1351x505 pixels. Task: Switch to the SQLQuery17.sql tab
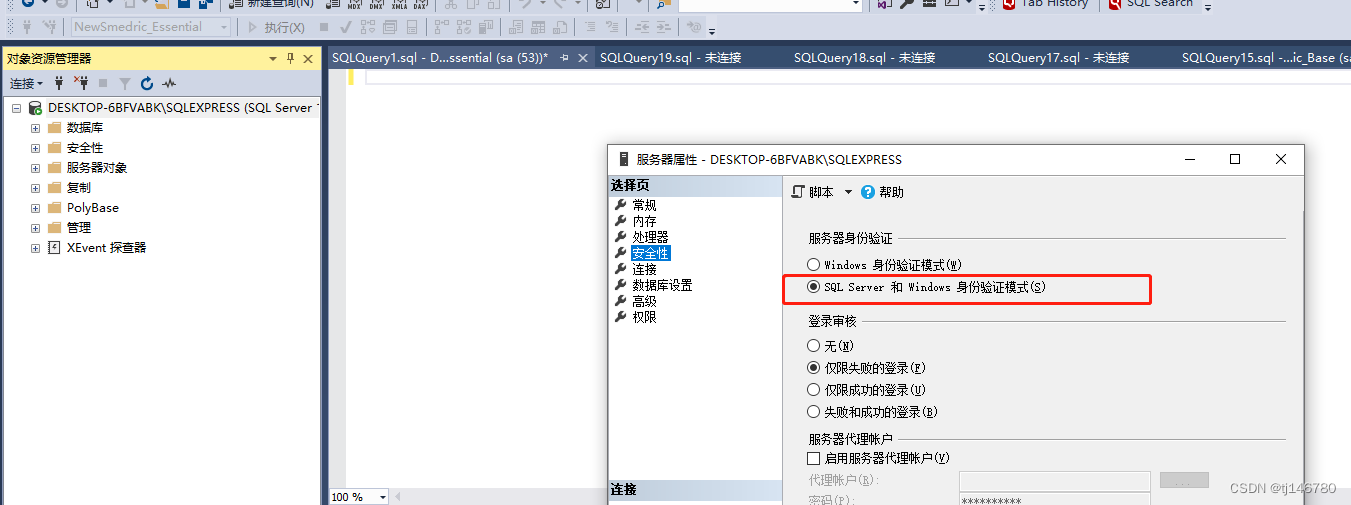click(1059, 58)
